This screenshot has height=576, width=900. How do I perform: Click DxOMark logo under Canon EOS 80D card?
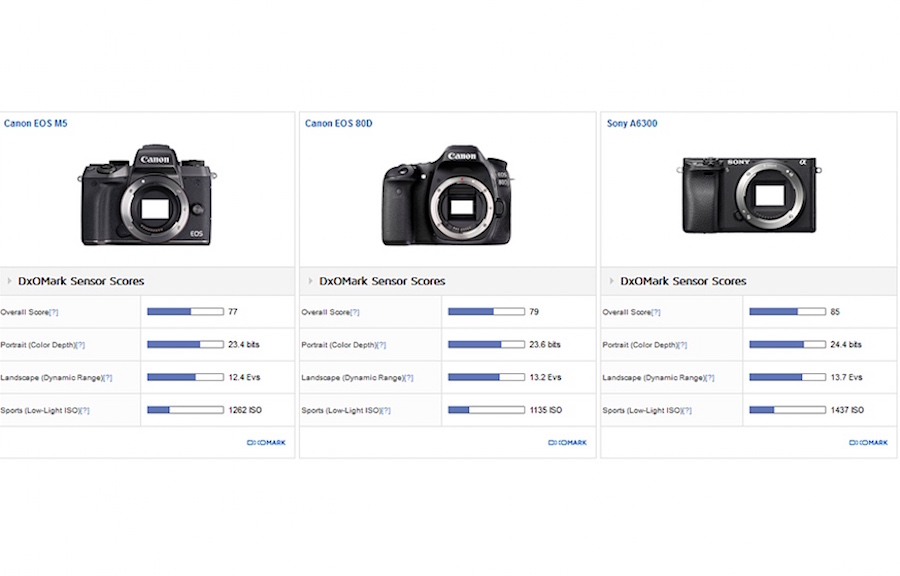pyautogui.click(x=567, y=442)
